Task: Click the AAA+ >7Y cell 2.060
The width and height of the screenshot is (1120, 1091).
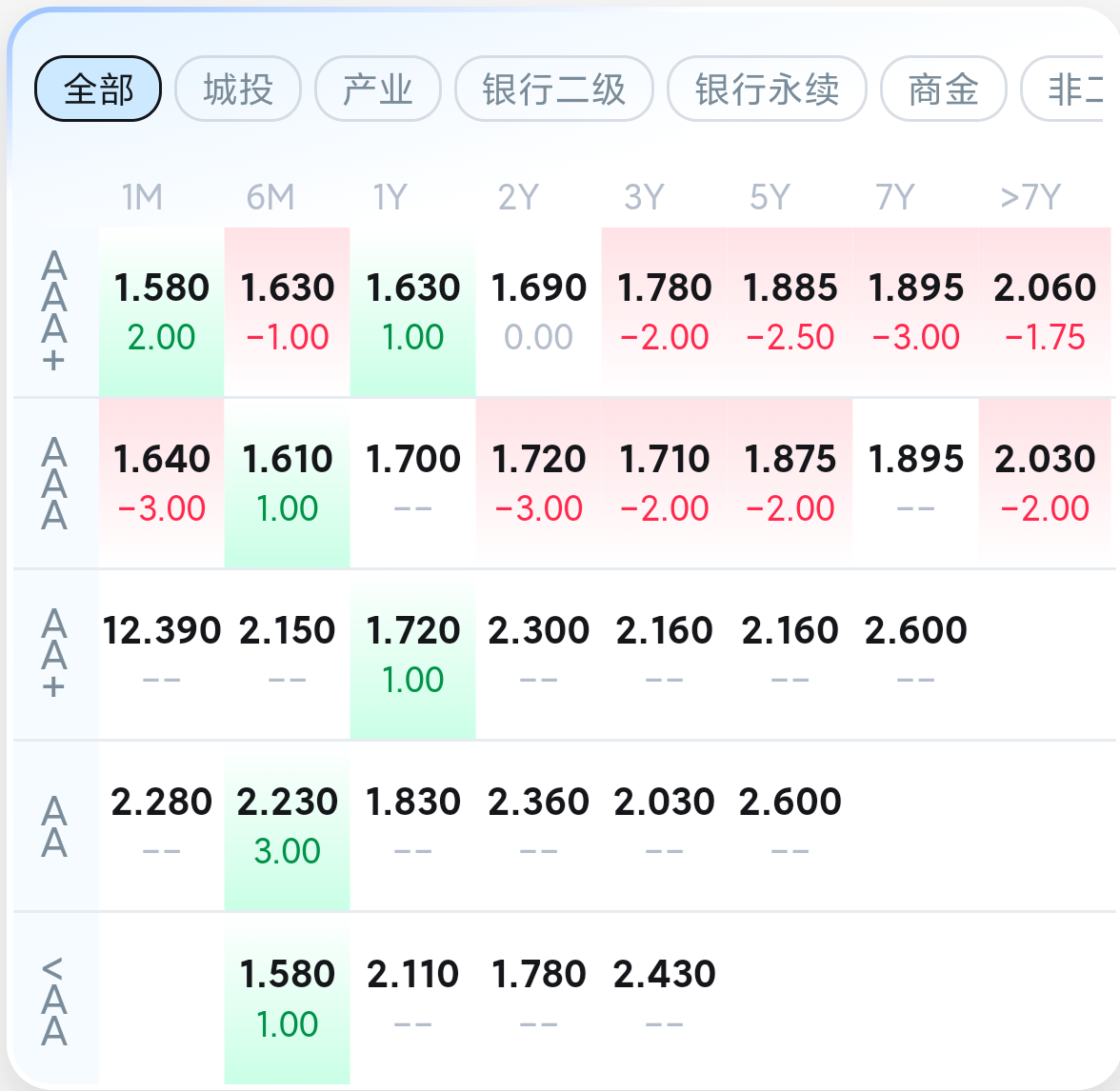Action: click(x=1045, y=311)
